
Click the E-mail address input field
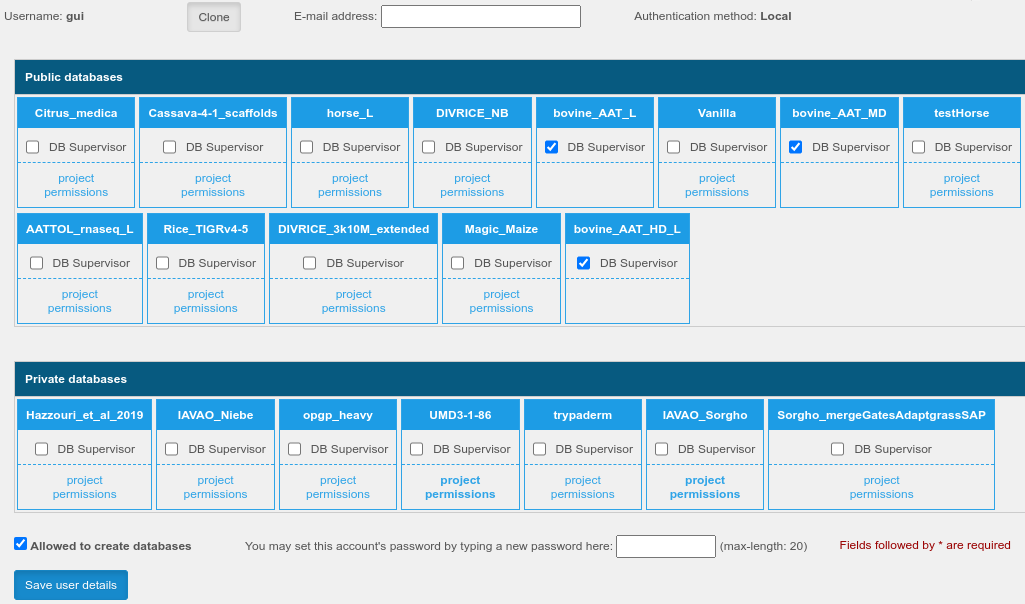pos(480,17)
